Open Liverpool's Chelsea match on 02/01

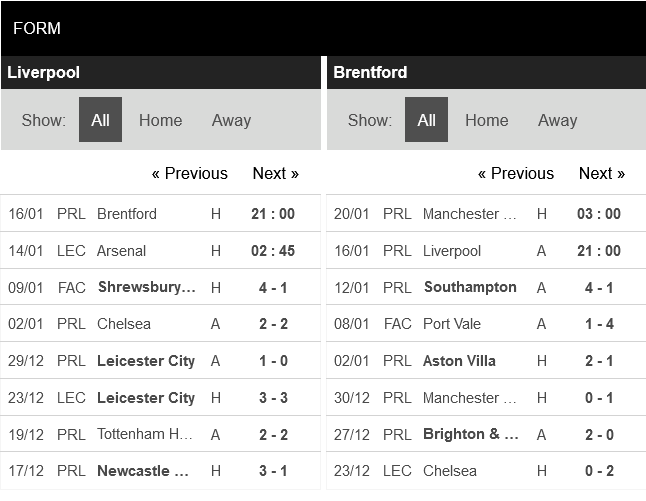click(124, 324)
